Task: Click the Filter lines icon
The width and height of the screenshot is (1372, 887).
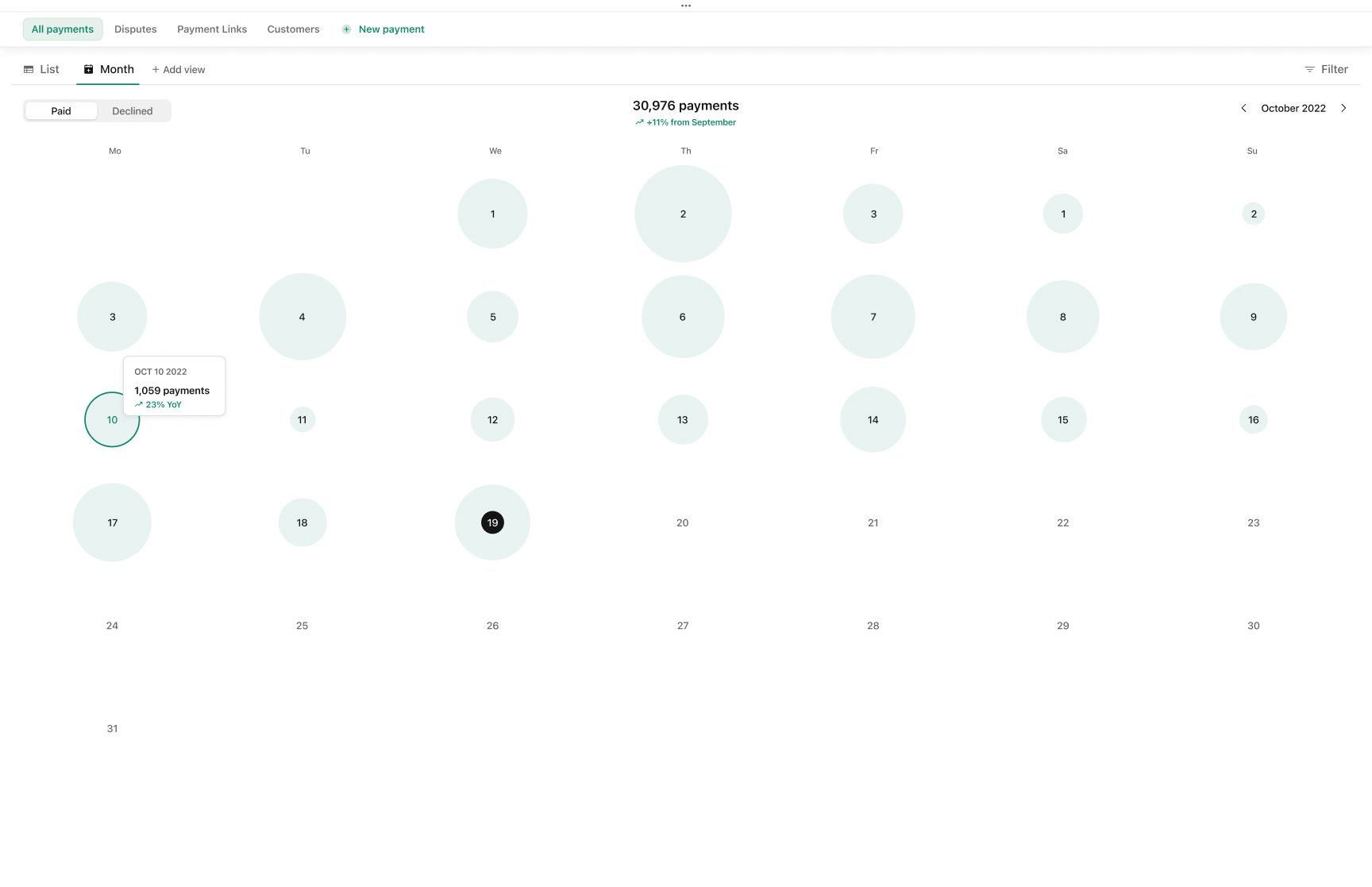Action: 1309,70
